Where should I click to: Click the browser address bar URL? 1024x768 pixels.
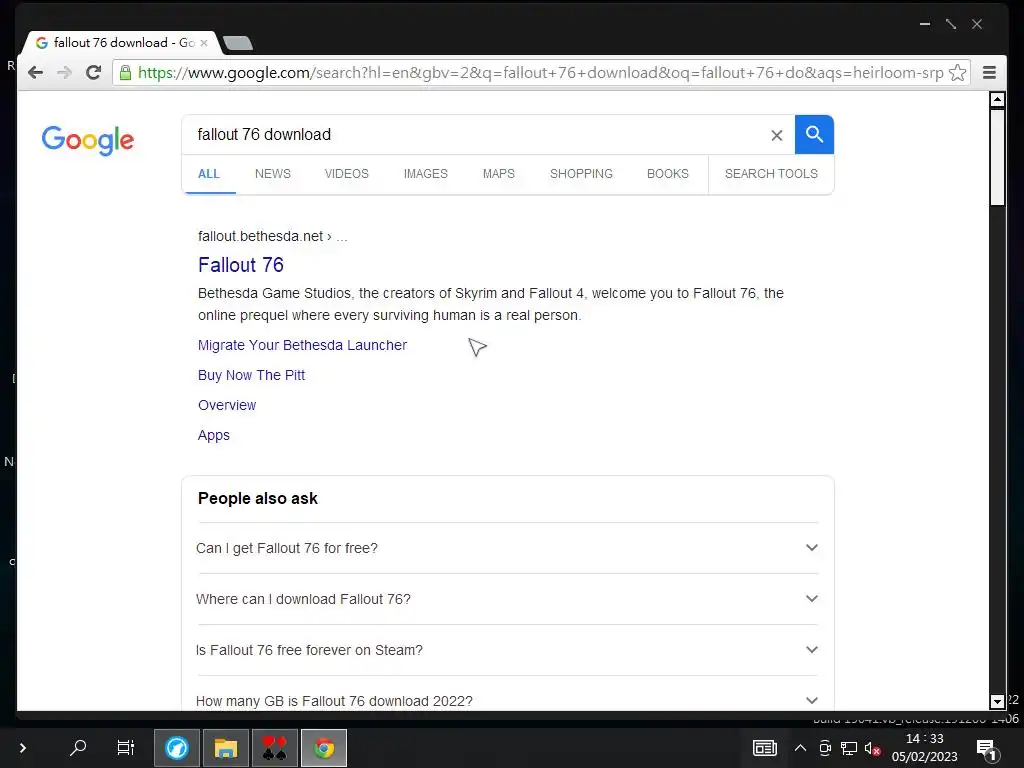pos(541,72)
